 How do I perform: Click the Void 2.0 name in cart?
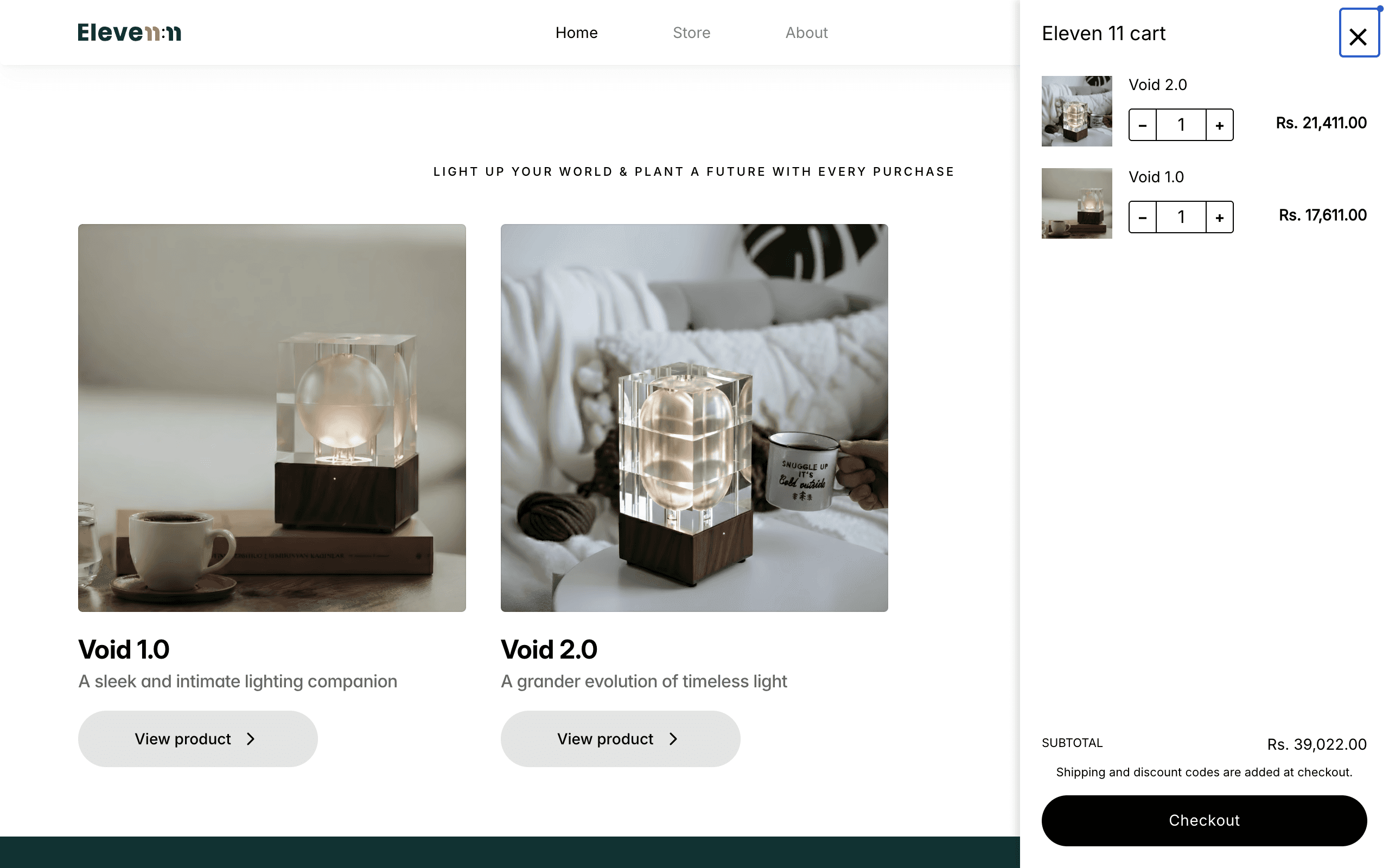(x=1158, y=85)
